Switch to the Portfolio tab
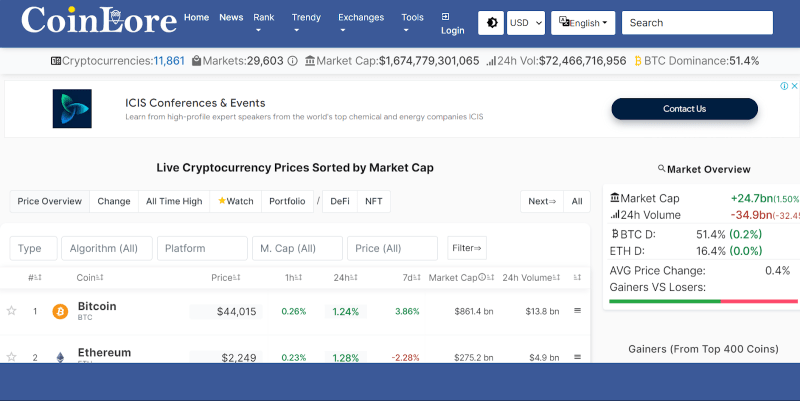Screen dimensions: 800x401 [287, 202]
